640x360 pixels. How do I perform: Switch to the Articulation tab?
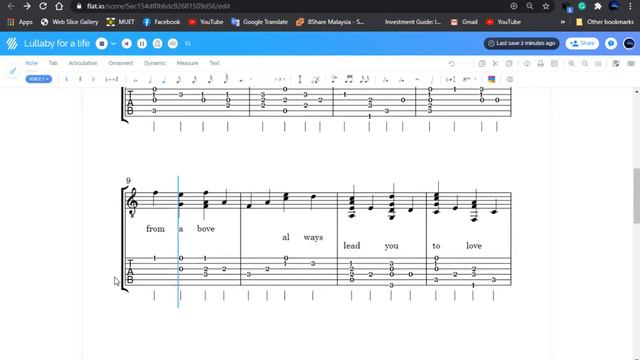[x=83, y=63]
